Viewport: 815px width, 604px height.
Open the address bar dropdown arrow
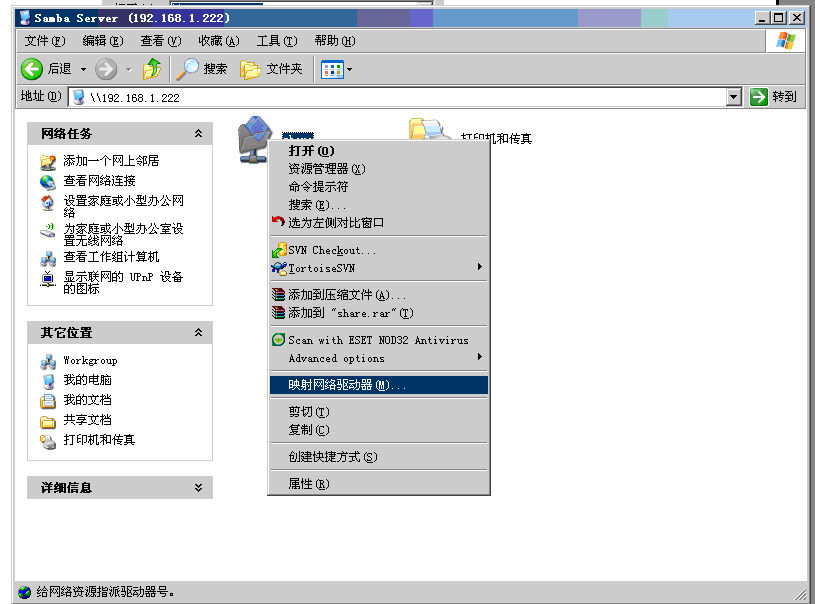tap(733, 97)
